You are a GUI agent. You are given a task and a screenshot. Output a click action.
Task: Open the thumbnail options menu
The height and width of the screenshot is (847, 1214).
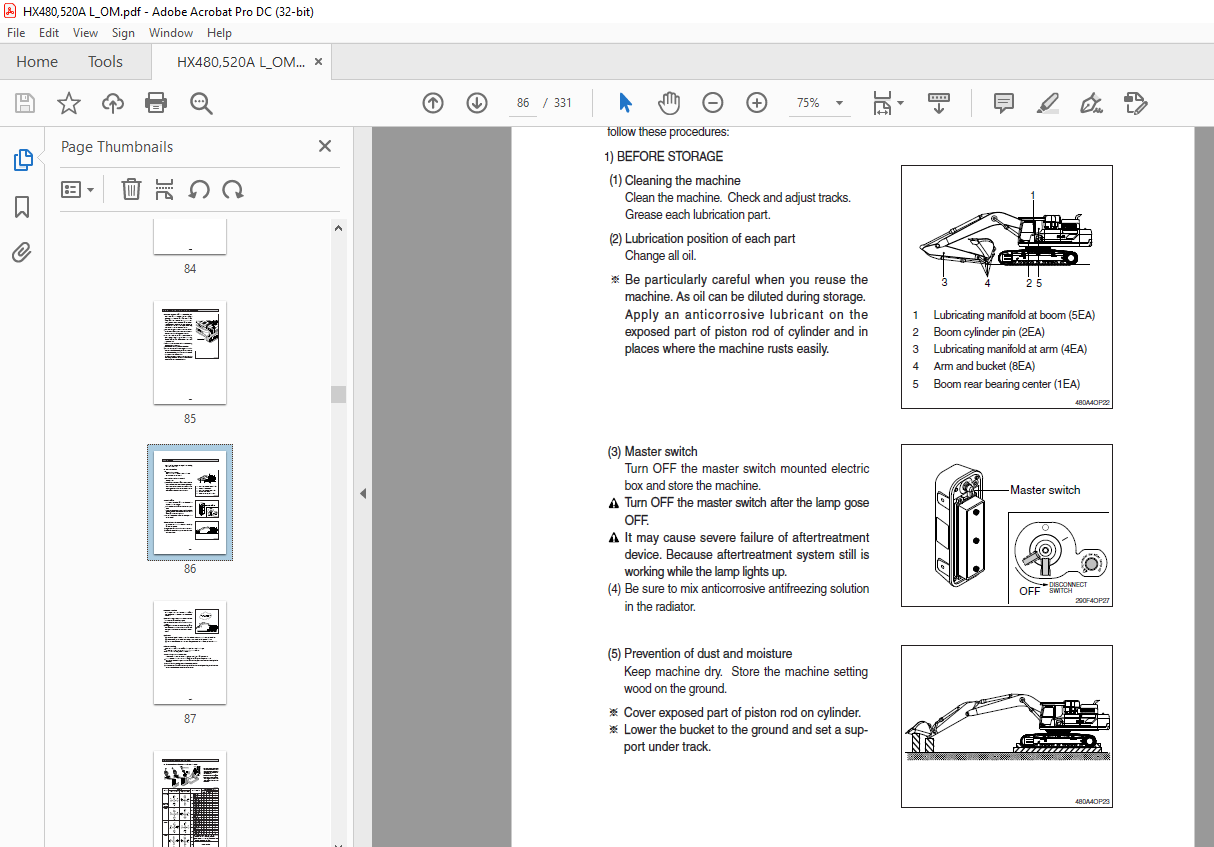78,189
